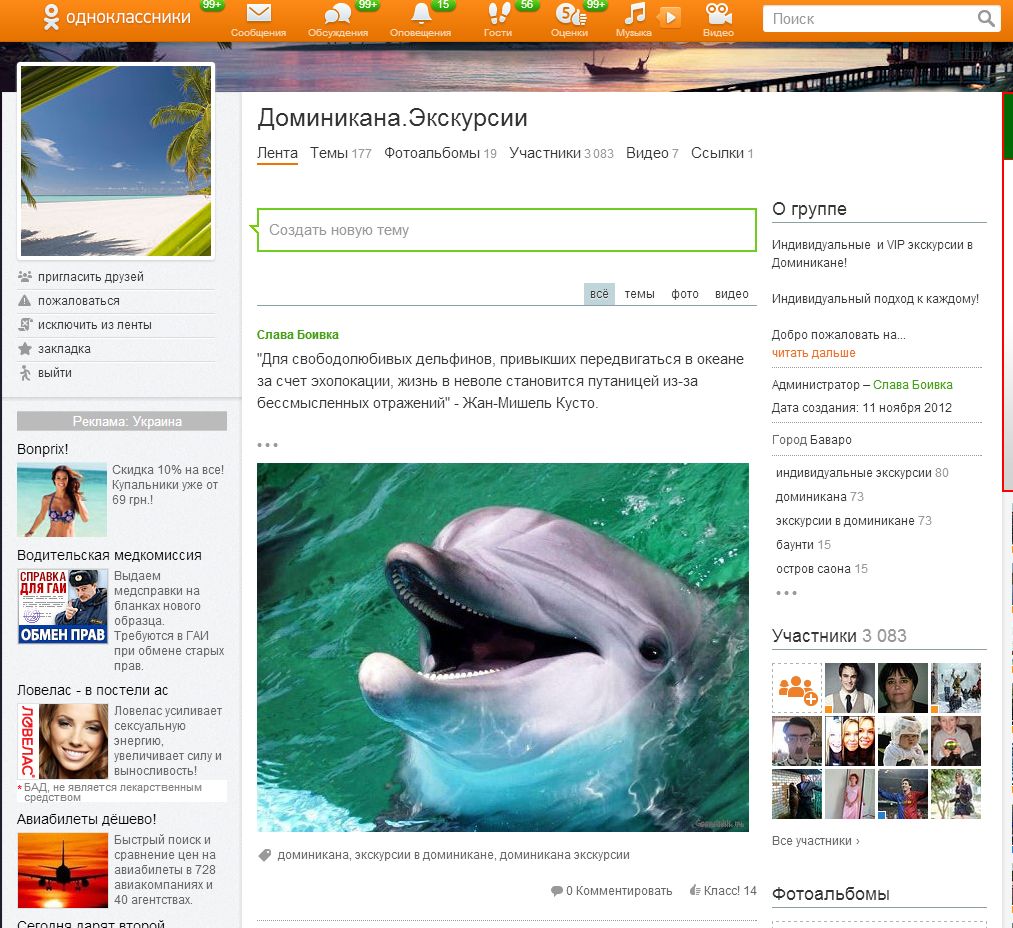Click the airplane sunset ad image
This screenshot has width=1013, height=928.
click(63, 870)
